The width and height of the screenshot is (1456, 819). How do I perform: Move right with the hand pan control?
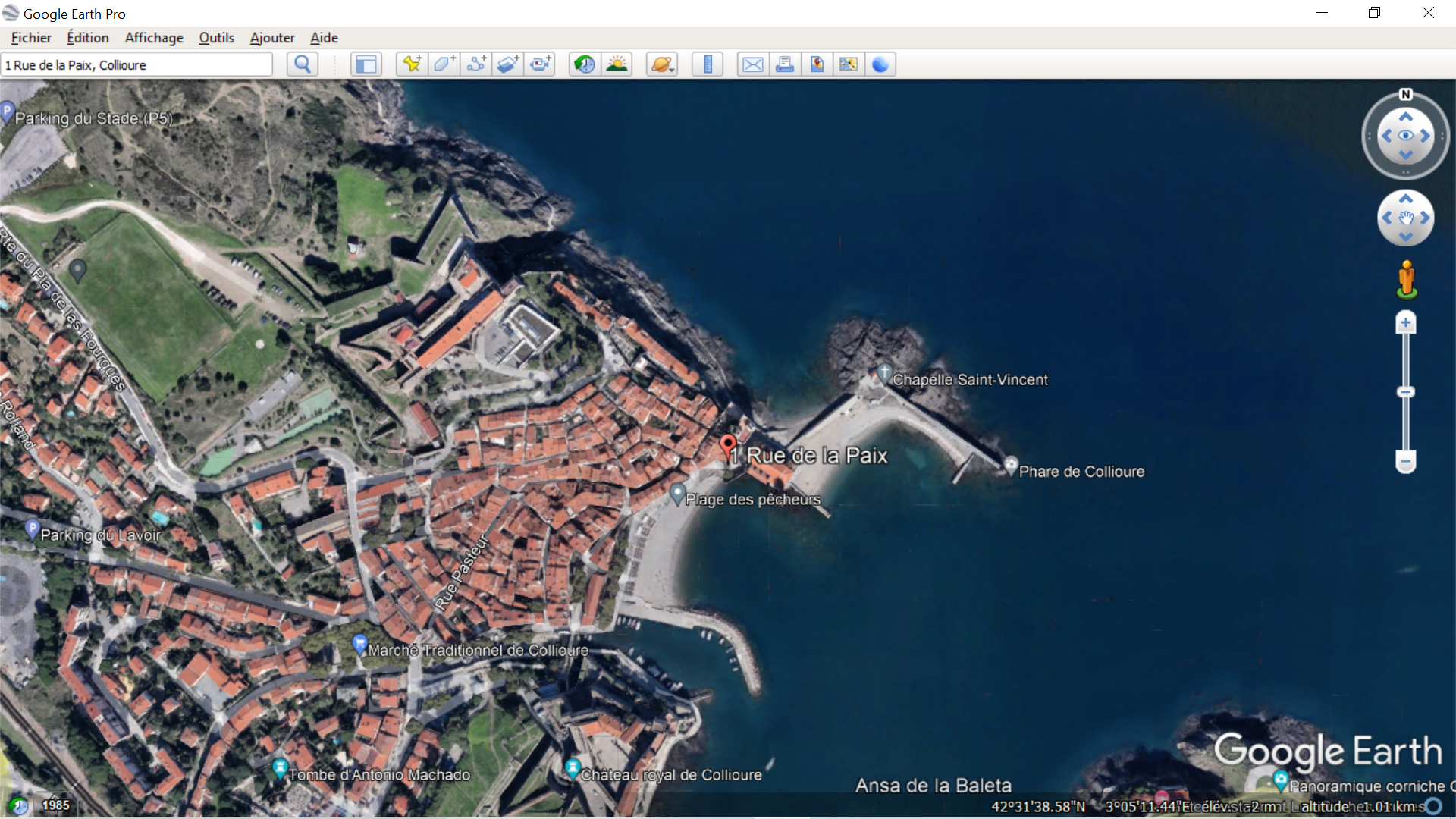click(1425, 218)
